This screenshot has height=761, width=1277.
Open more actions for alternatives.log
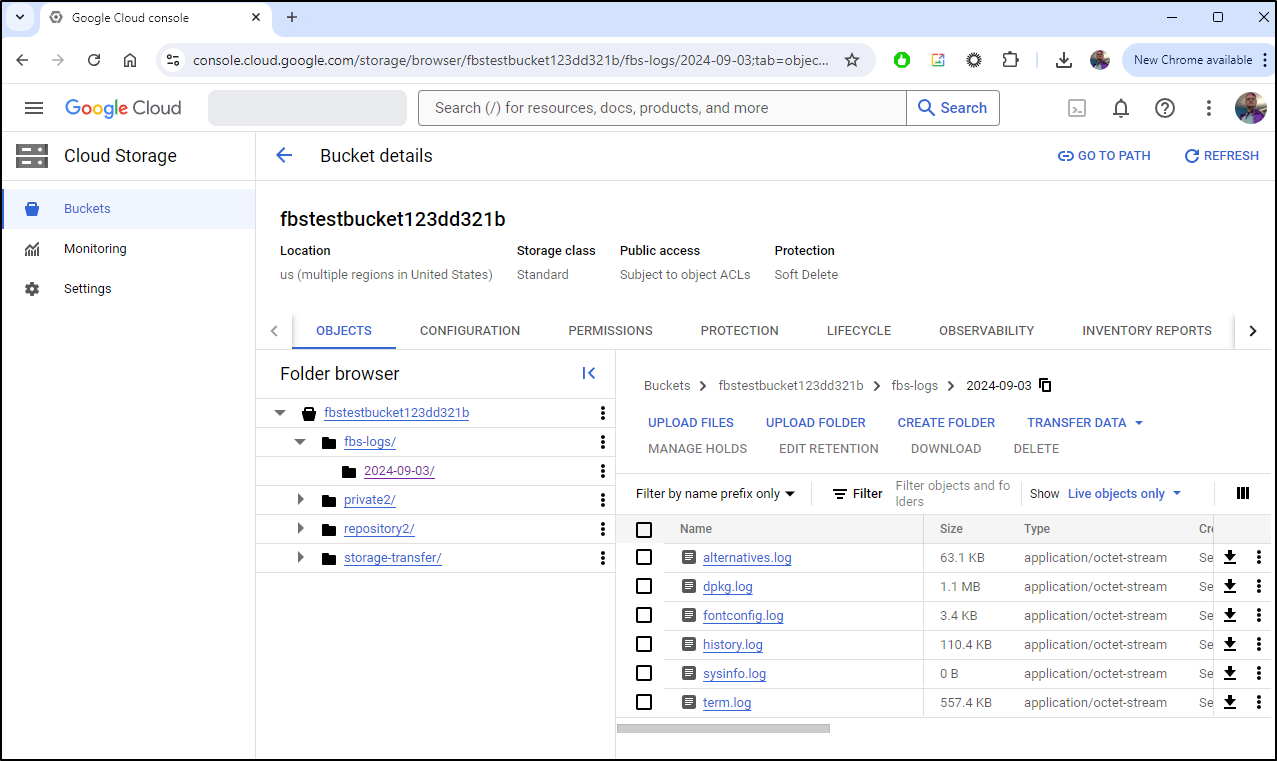[1259, 557]
